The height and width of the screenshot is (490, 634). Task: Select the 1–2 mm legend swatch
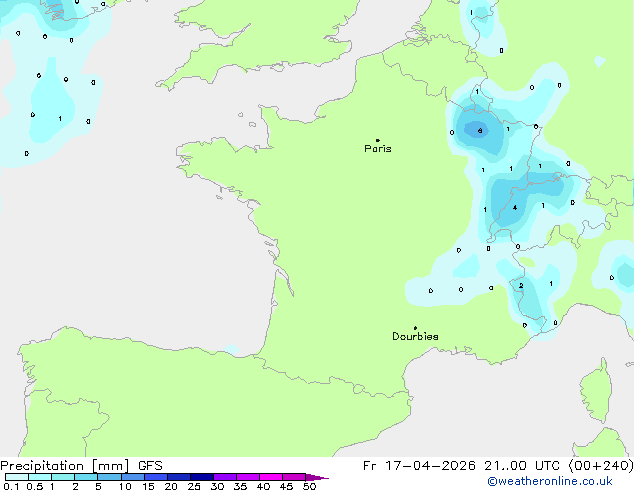tap(63, 477)
